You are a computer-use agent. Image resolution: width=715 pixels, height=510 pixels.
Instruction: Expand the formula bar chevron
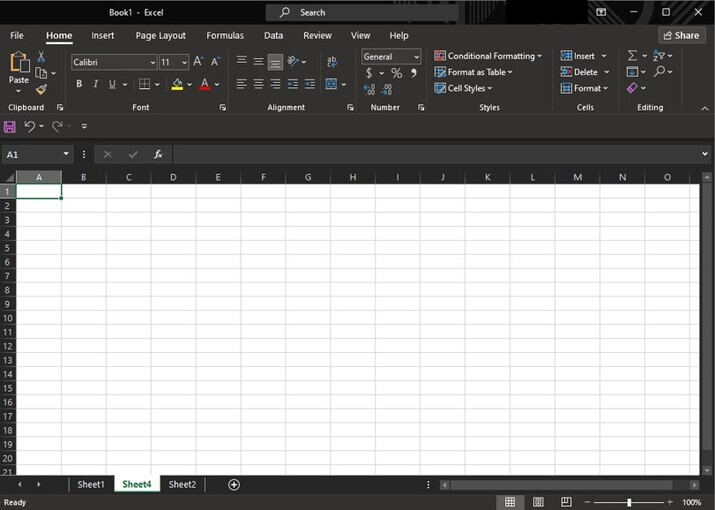click(x=705, y=154)
